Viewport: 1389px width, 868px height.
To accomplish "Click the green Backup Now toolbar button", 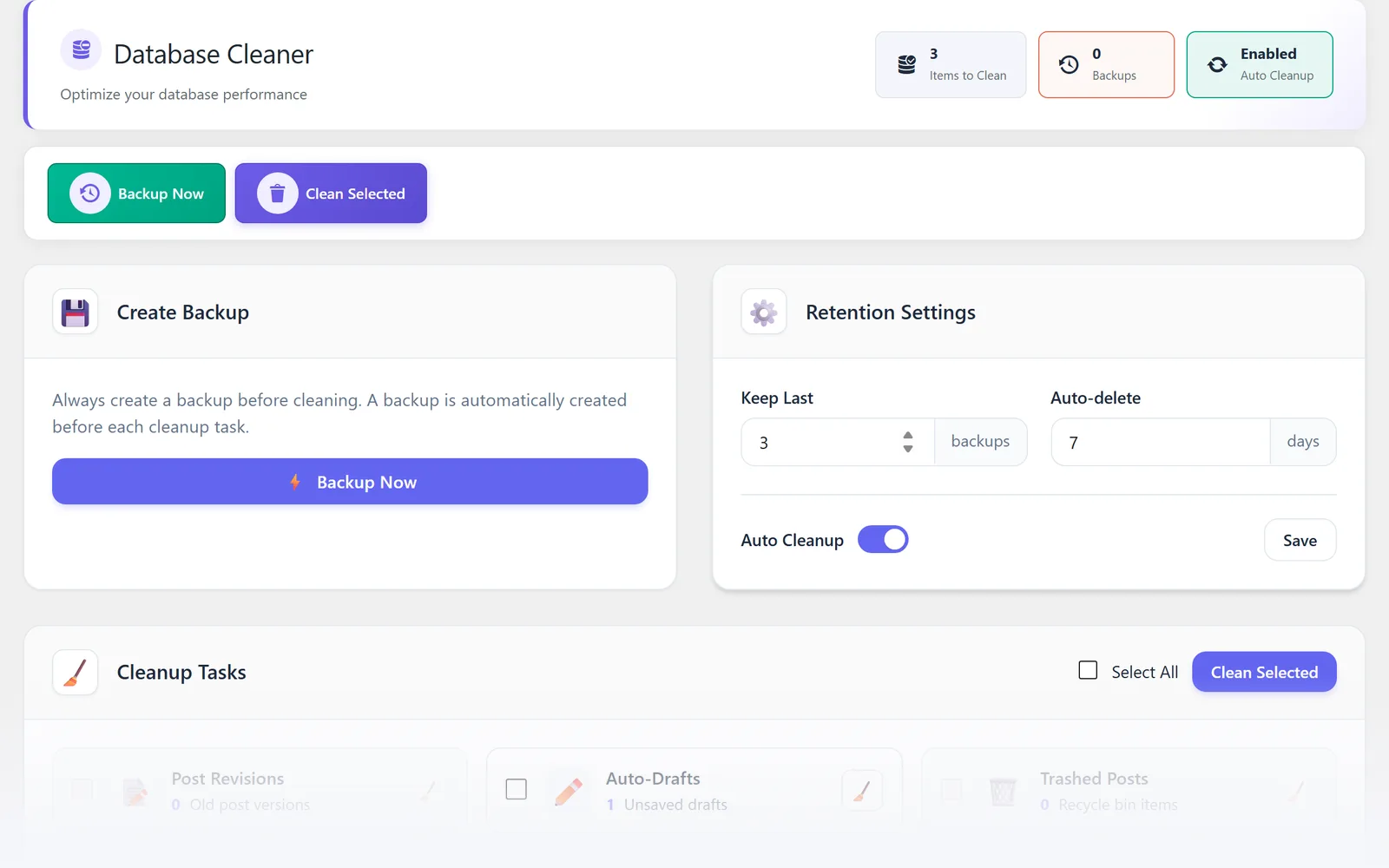I will click(136, 193).
